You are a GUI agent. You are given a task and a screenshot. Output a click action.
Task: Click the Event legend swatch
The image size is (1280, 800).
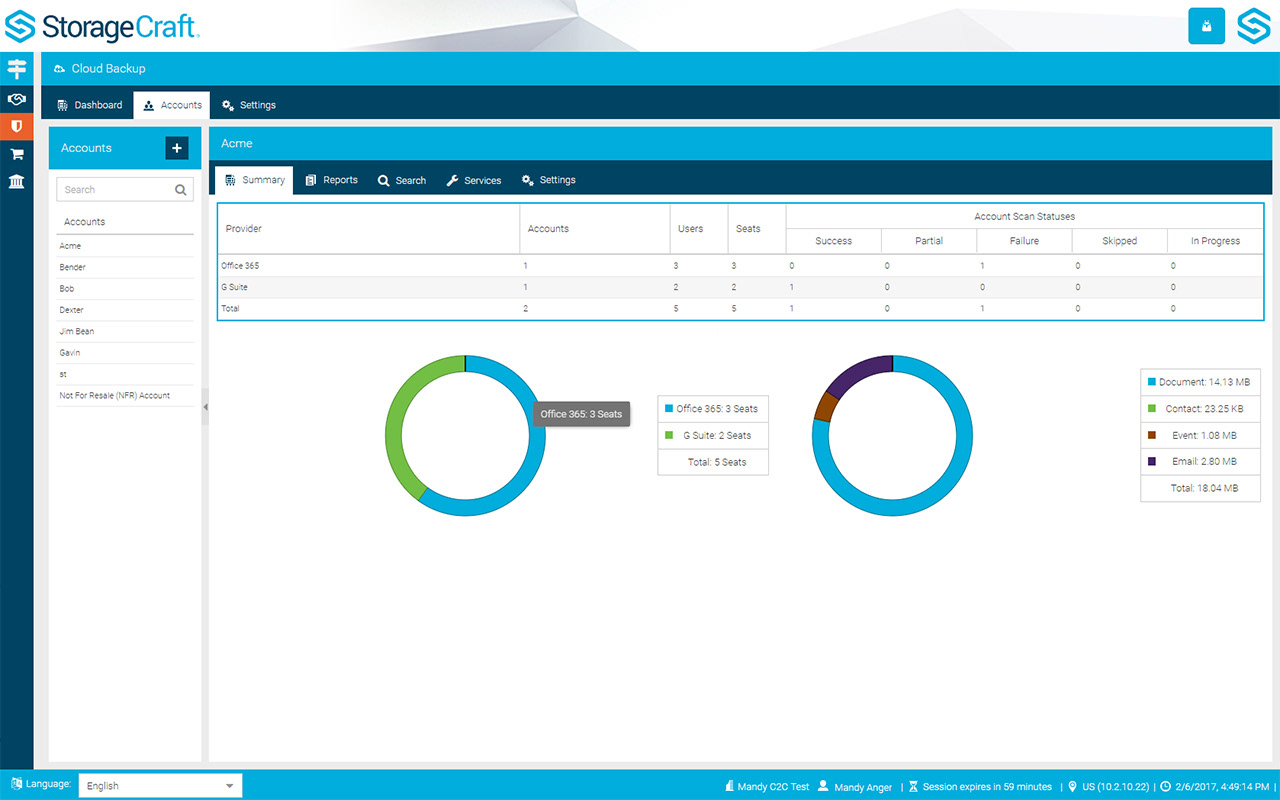click(1152, 435)
